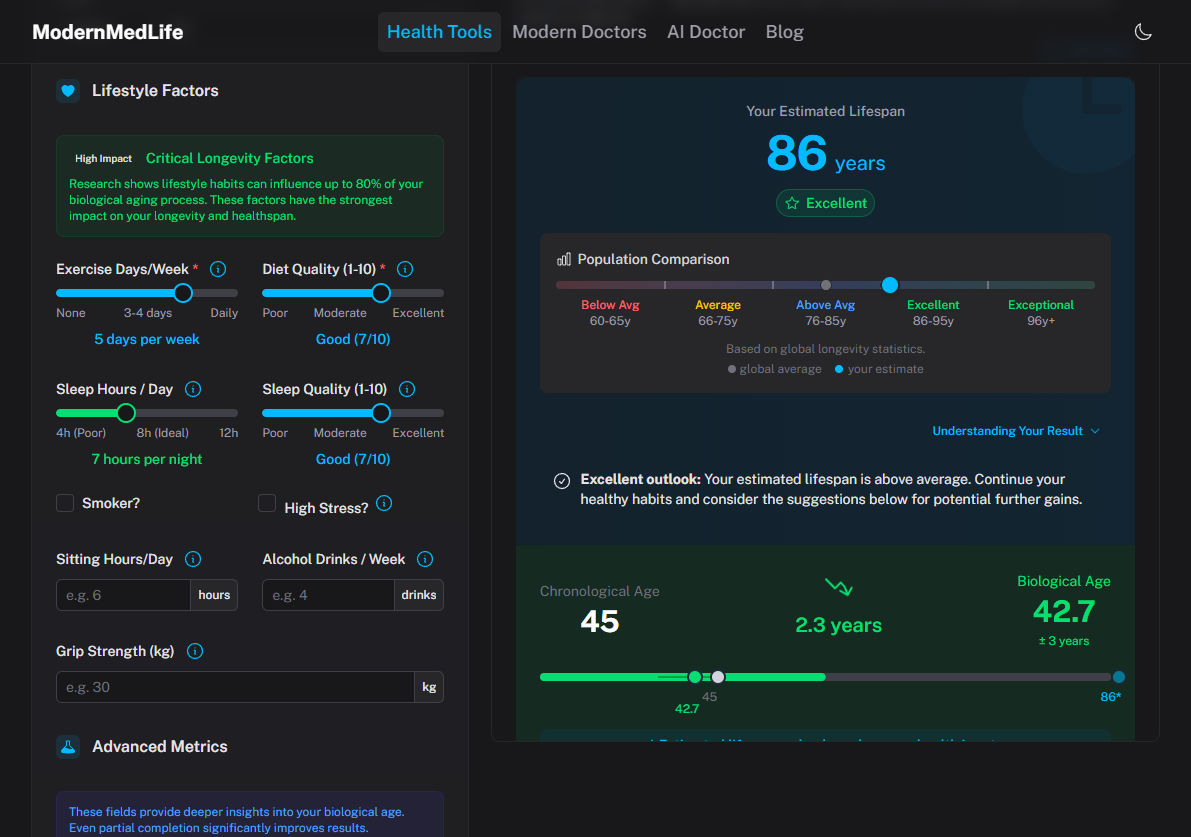1191x837 pixels.
Task: Click Grip Strength info icon
Action: coord(195,651)
